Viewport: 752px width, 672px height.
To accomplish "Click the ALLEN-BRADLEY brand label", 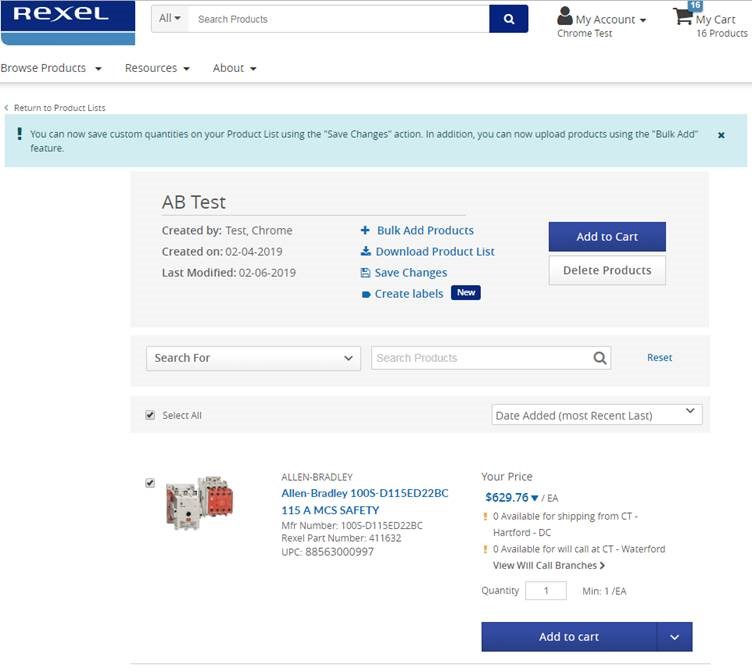I will click(317, 477).
